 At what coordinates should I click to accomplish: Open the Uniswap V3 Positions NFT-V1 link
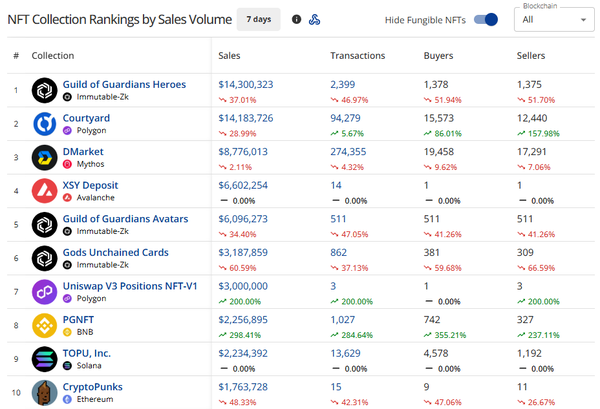coord(130,286)
